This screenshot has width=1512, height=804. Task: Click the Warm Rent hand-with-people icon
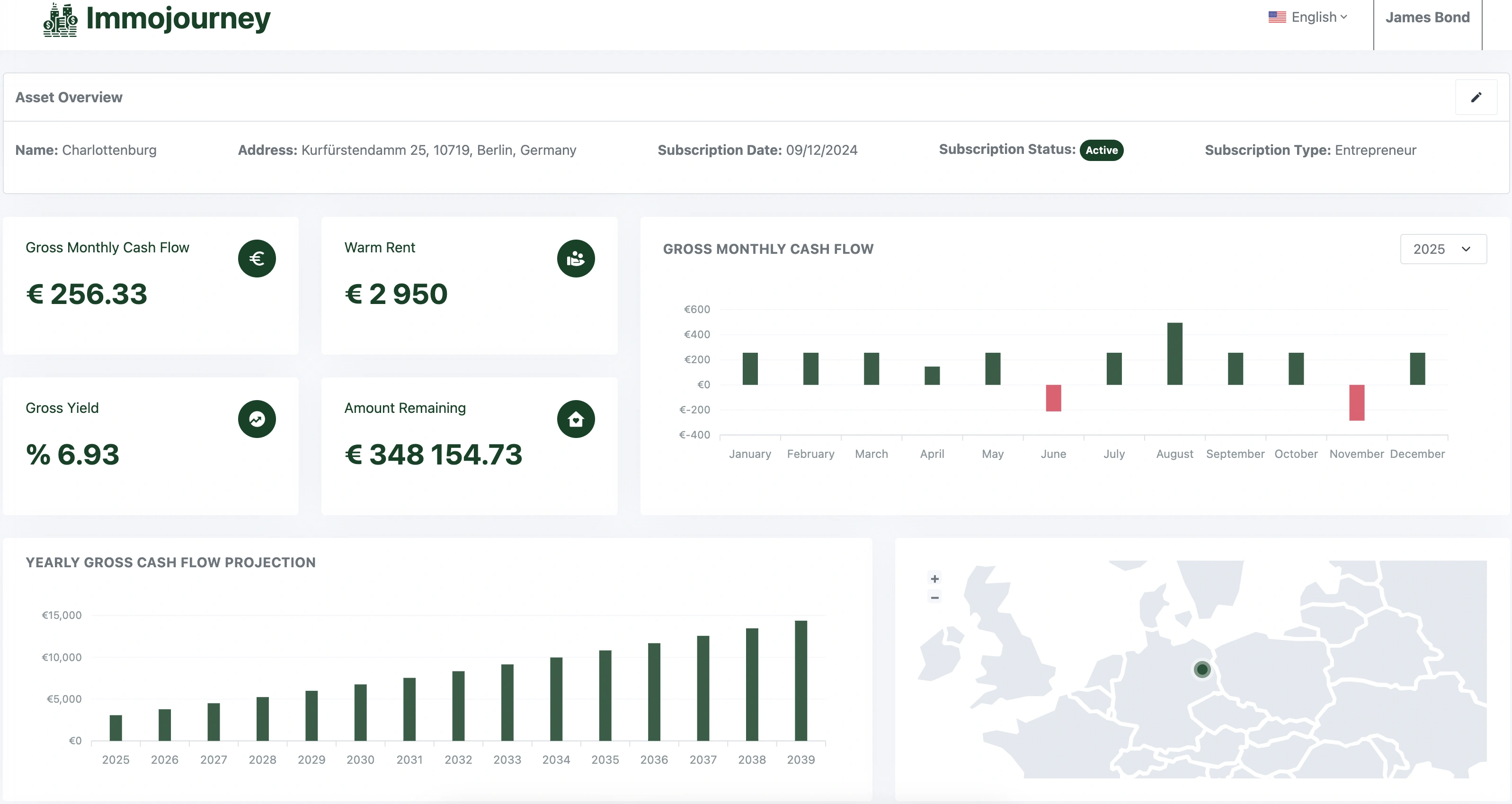tap(575, 259)
